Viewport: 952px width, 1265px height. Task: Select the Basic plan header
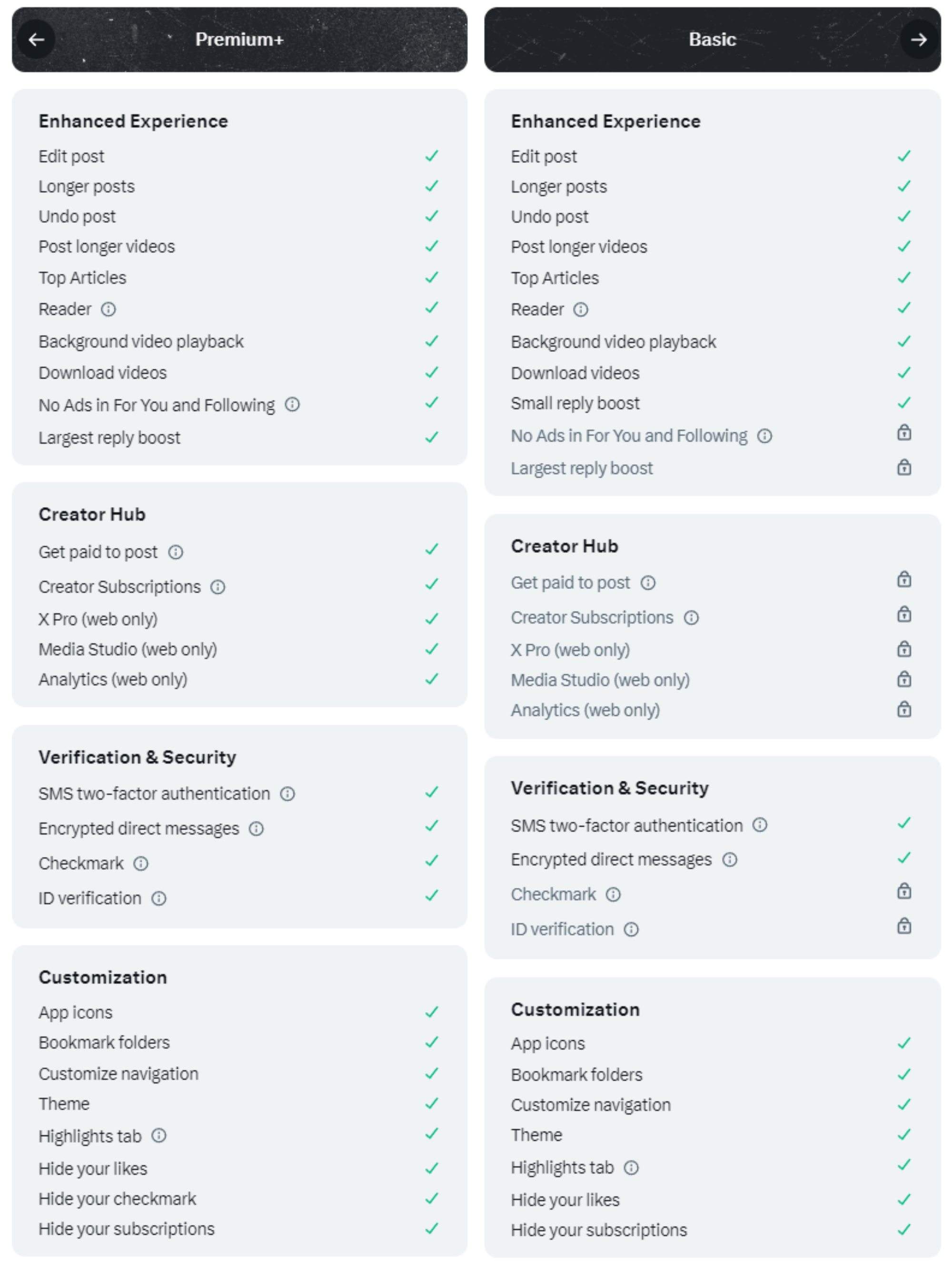click(712, 40)
